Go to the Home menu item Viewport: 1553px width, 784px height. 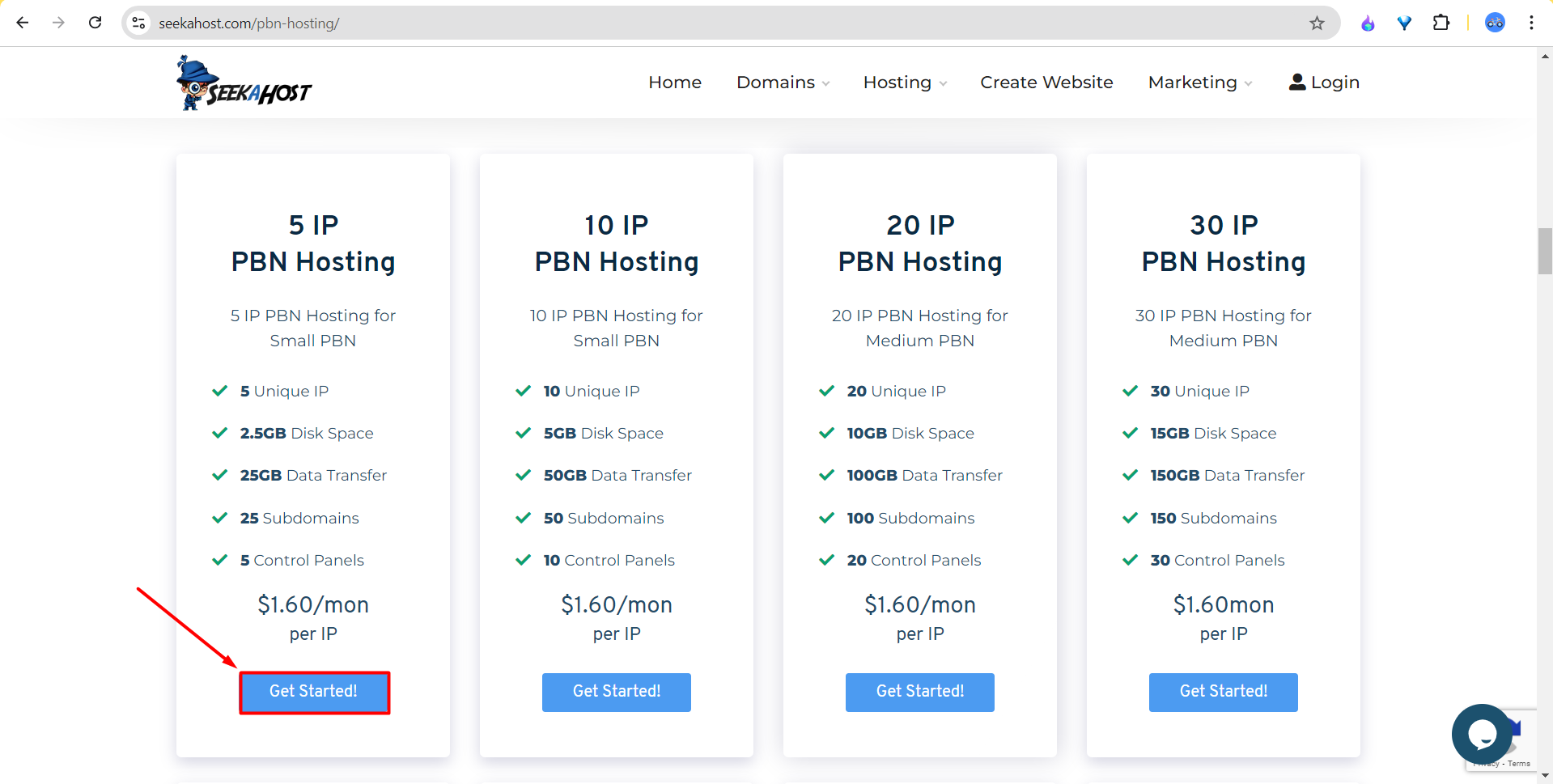point(674,83)
